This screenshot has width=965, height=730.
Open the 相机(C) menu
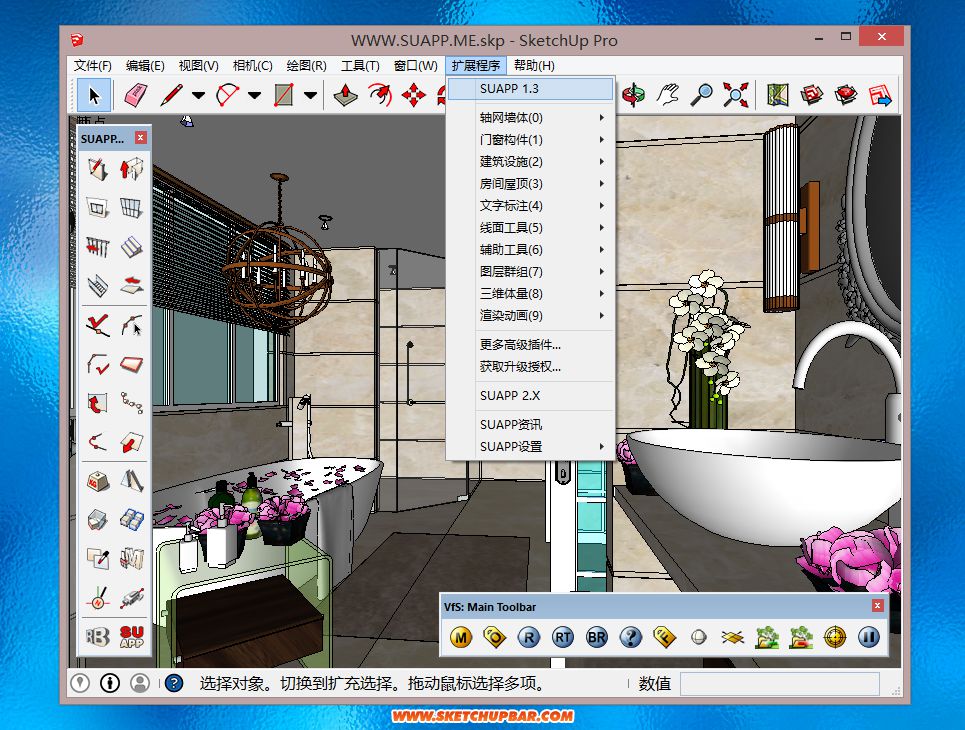coord(252,65)
